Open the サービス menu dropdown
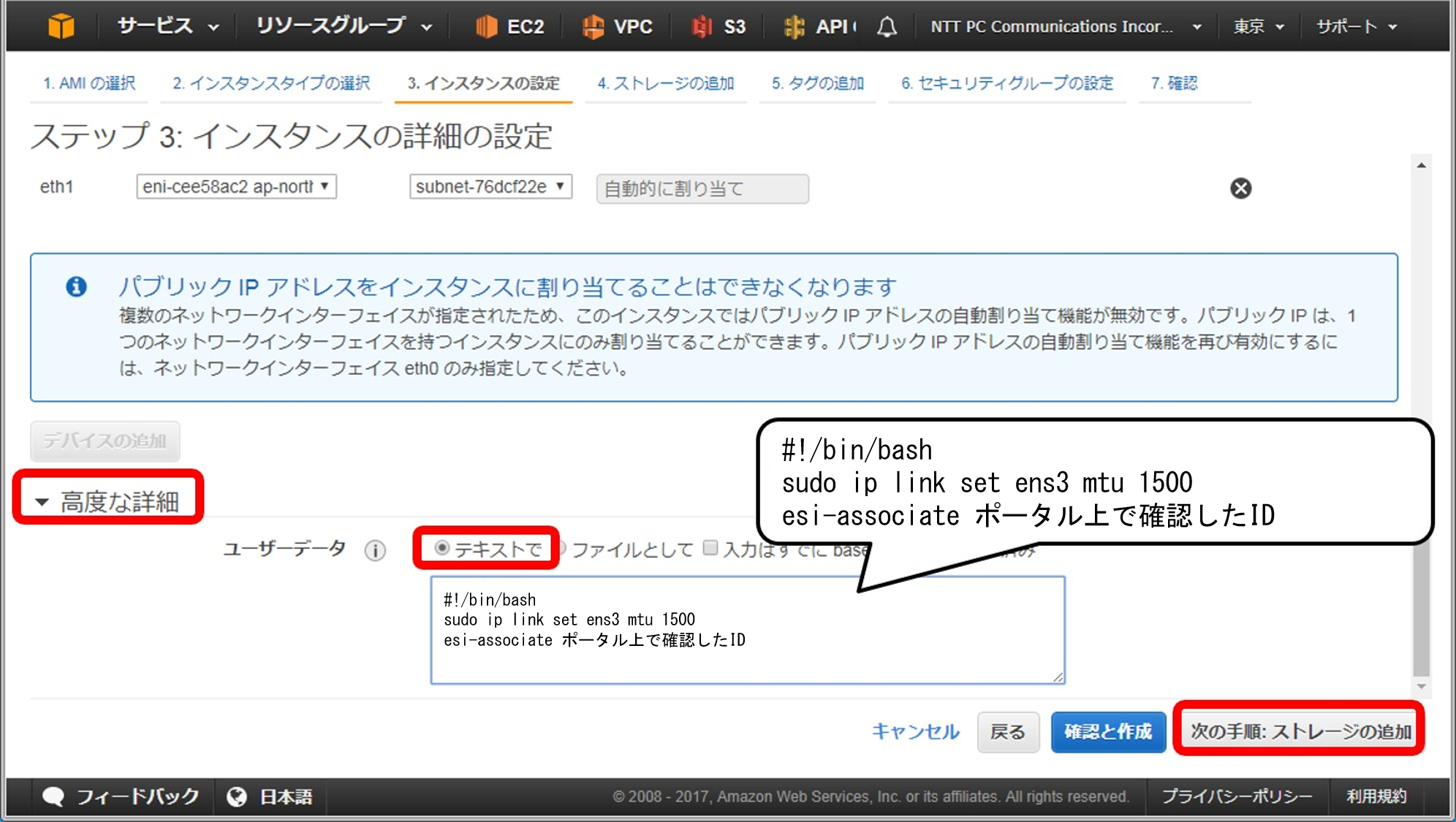This screenshot has height=822, width=1456. pos(168,27)
